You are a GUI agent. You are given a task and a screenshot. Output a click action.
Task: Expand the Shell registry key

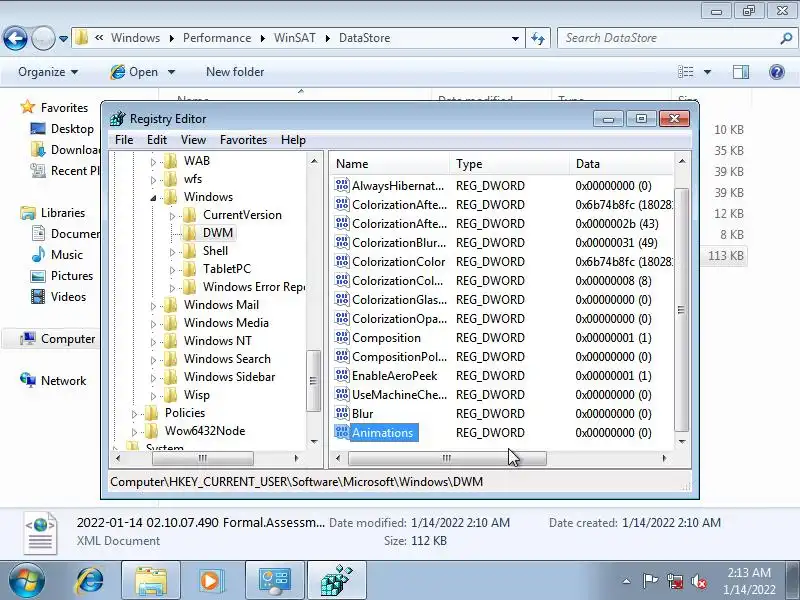click(x=172, y=252)
